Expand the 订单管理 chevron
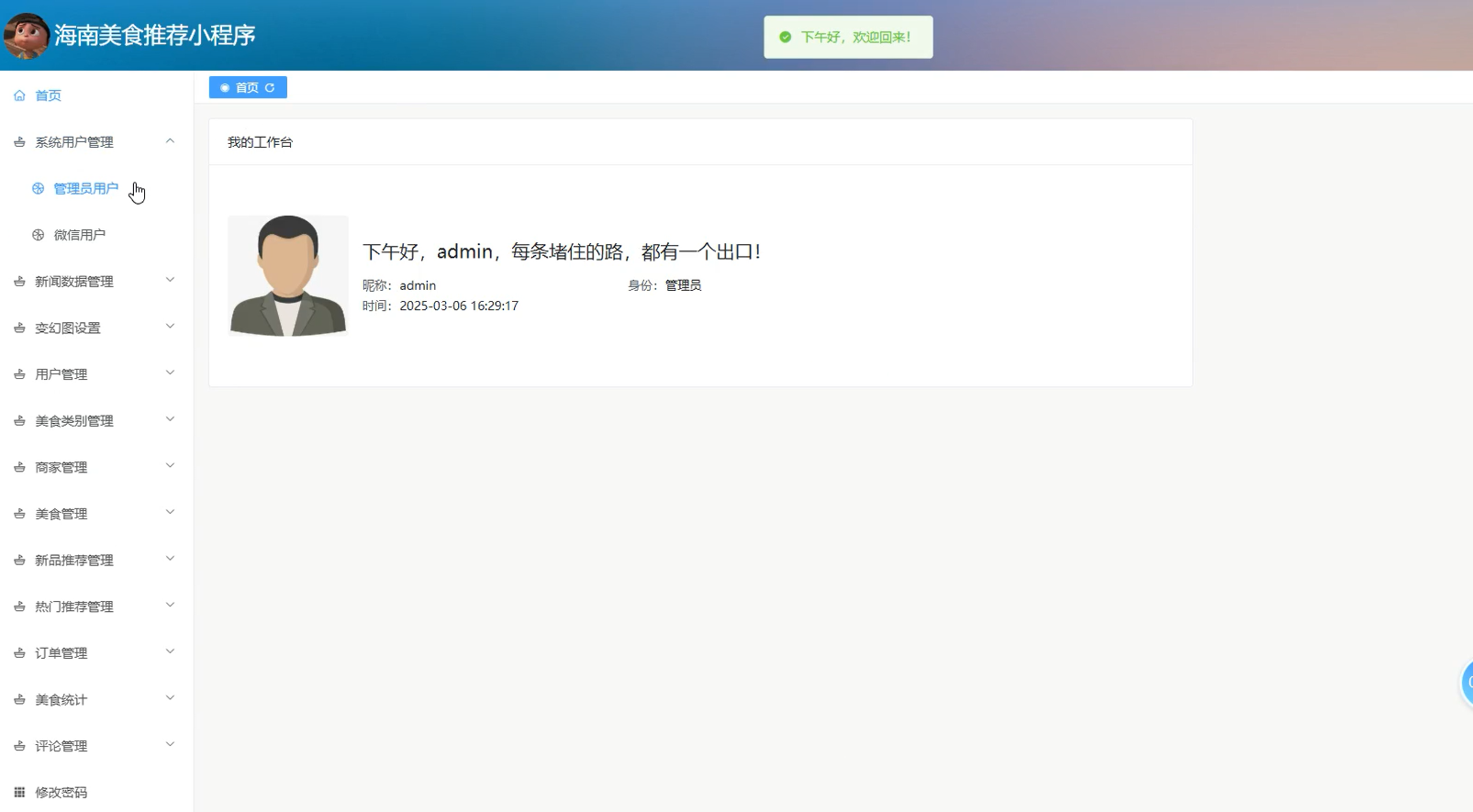 (170, 651)
